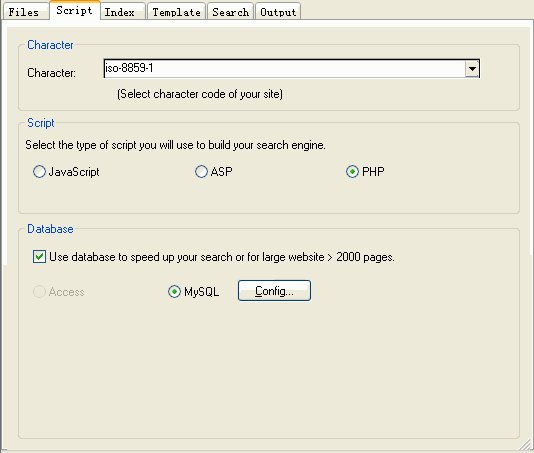Toggle the Use database checkbox

coord(40,256)
